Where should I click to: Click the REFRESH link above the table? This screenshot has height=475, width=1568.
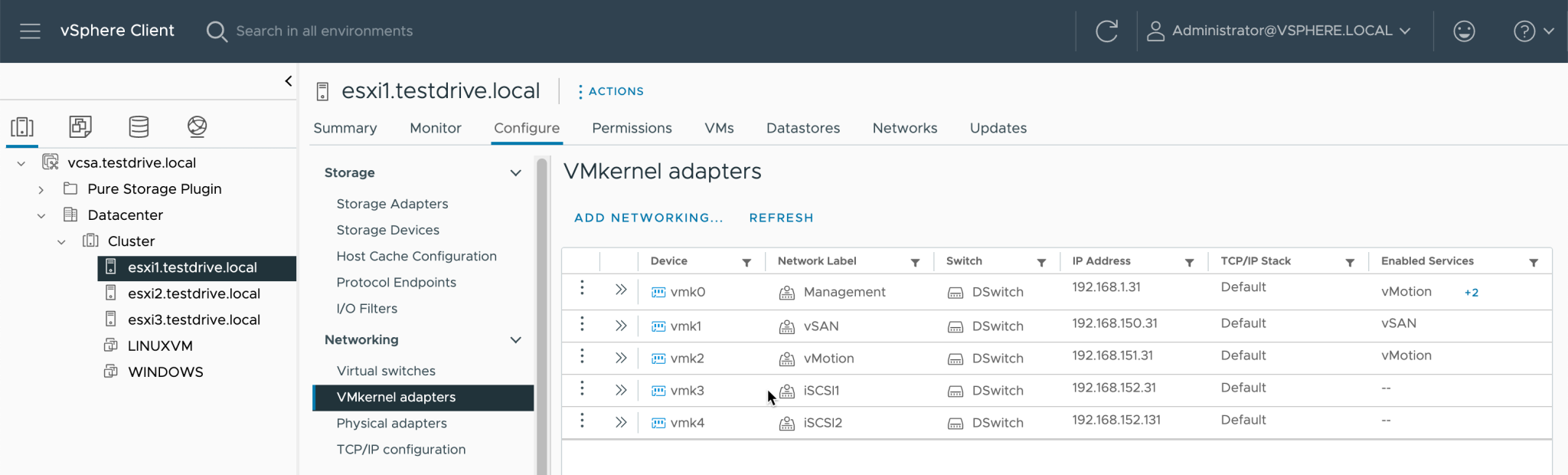[781, 218]
